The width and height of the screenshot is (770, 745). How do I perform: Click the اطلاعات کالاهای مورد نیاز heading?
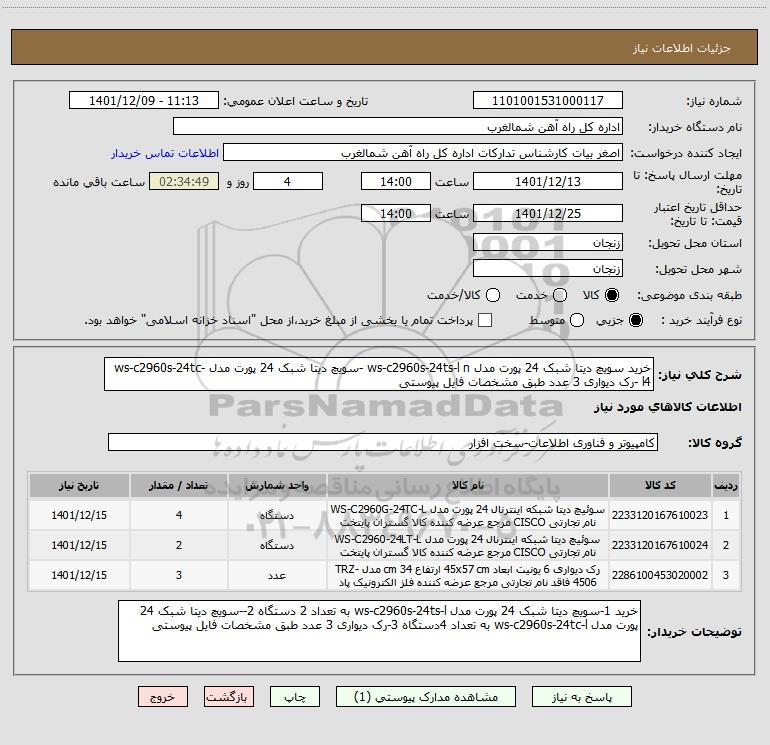(x=667, y=407)
